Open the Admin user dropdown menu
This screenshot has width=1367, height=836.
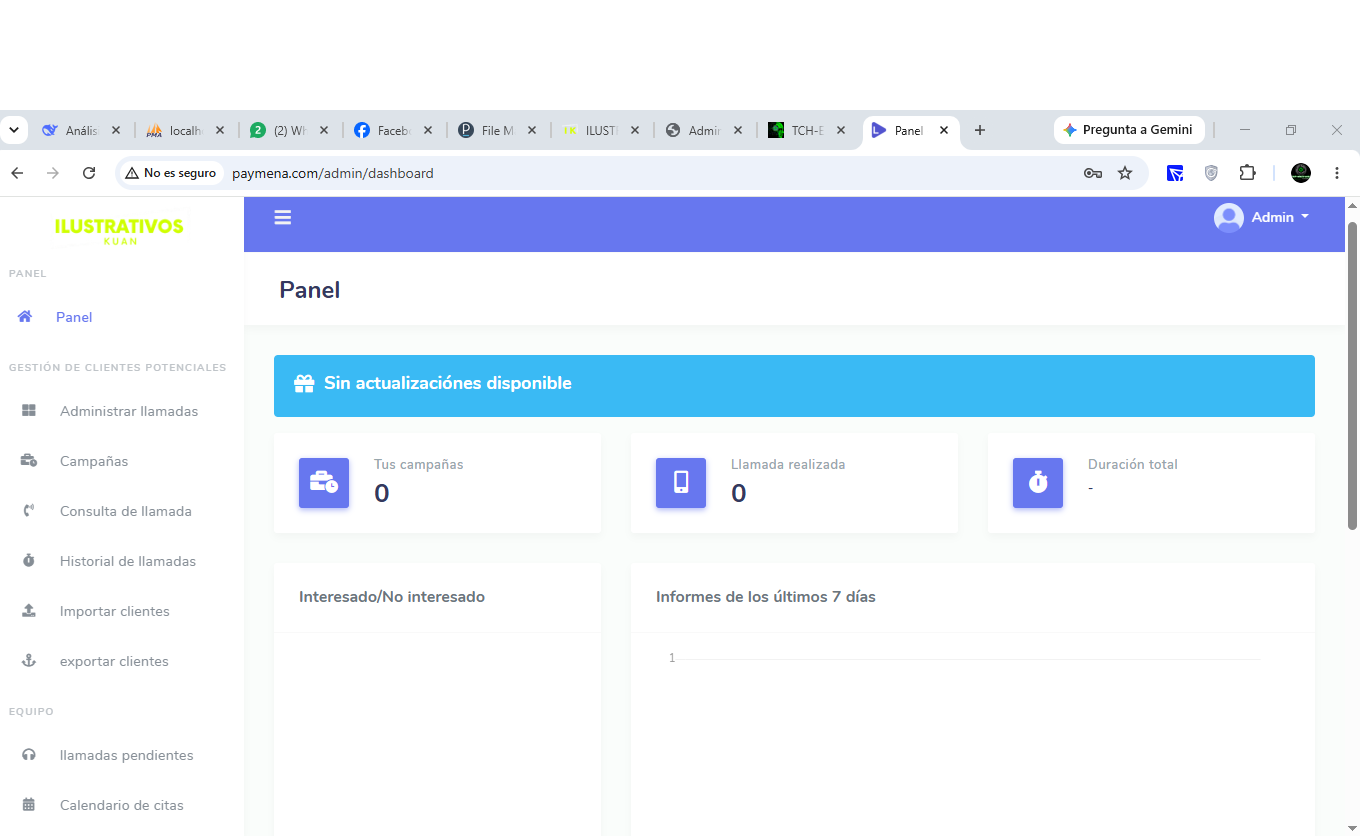coord(1262,217)
